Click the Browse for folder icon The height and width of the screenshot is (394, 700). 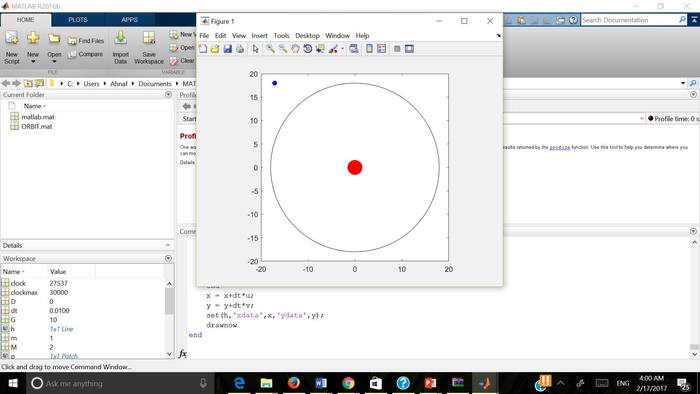39,83
